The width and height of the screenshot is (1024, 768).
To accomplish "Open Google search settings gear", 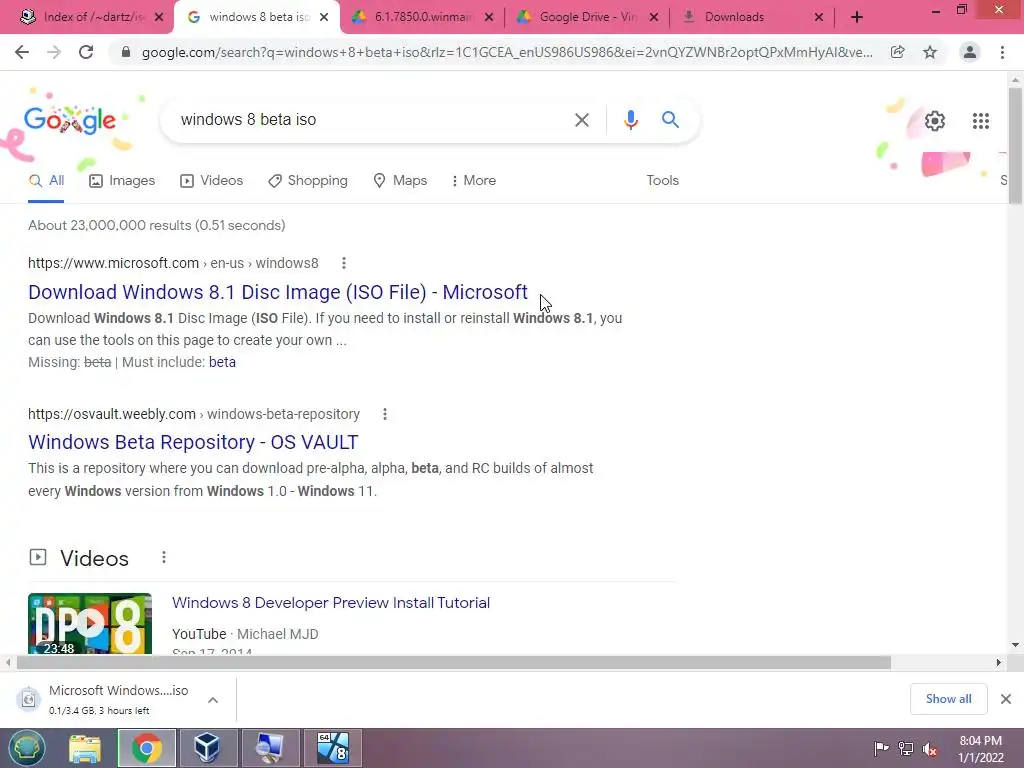I will (935, 121).
